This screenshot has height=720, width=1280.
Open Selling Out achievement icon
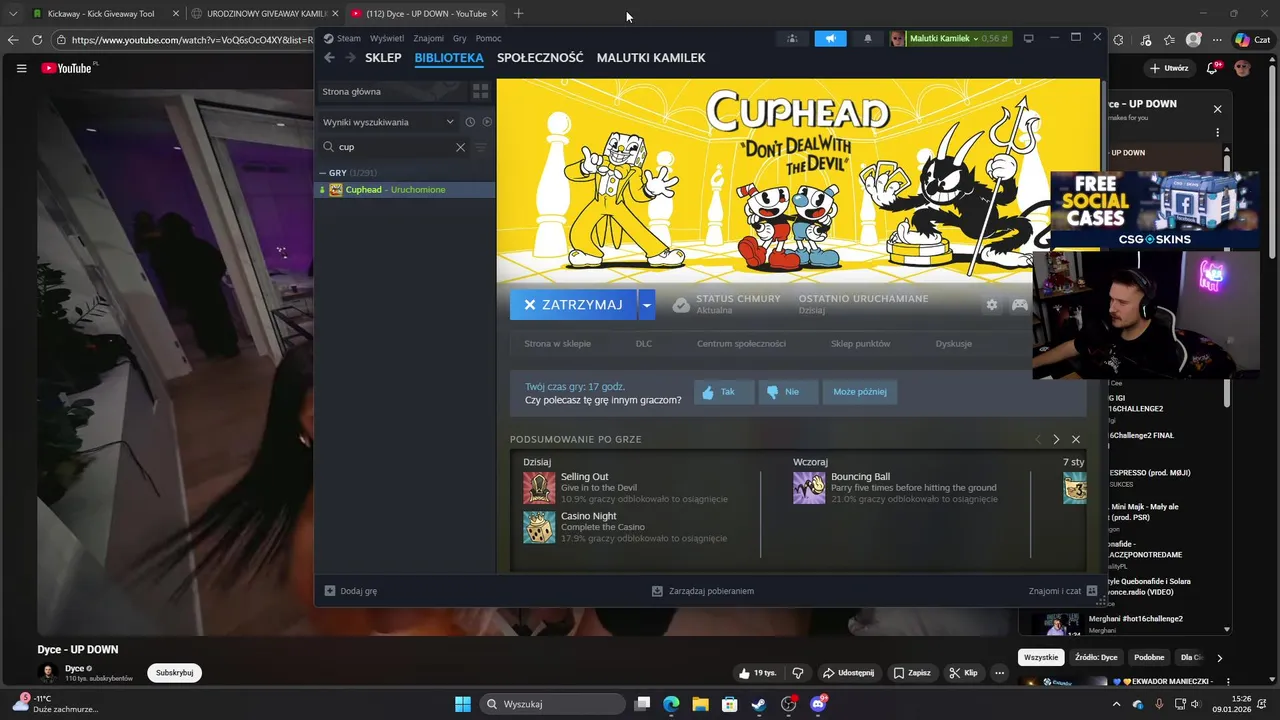(539, 488)
